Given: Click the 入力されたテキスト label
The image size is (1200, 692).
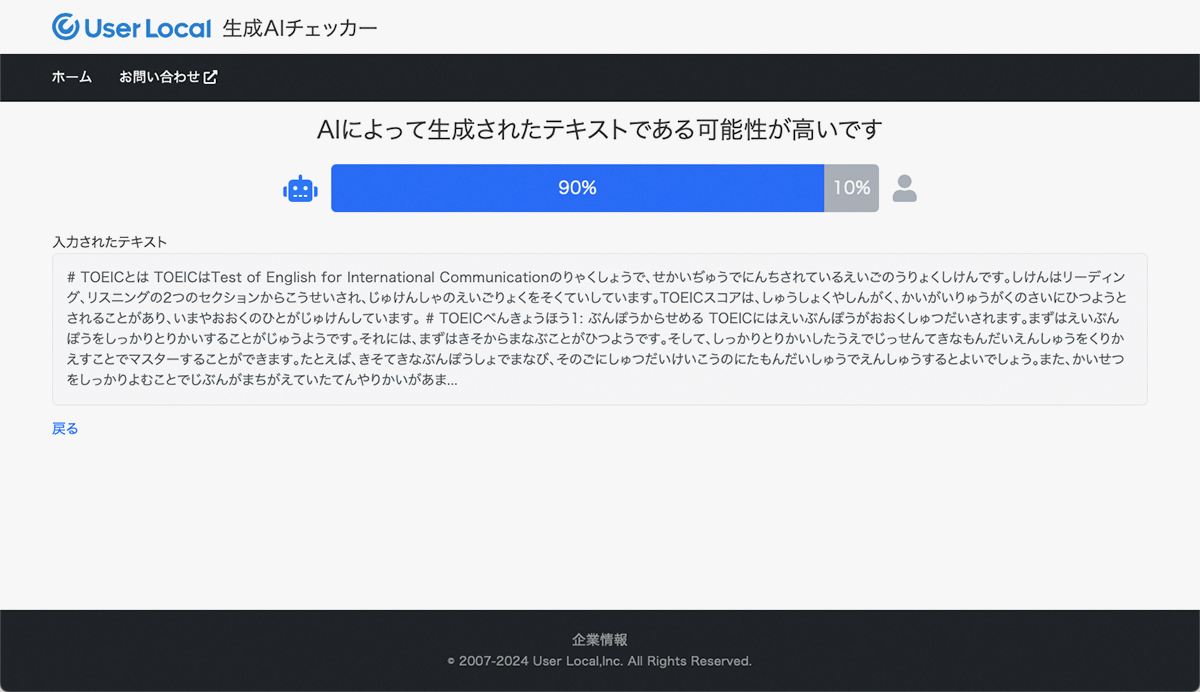Looking at the screenshot, I should coord(110,242).
